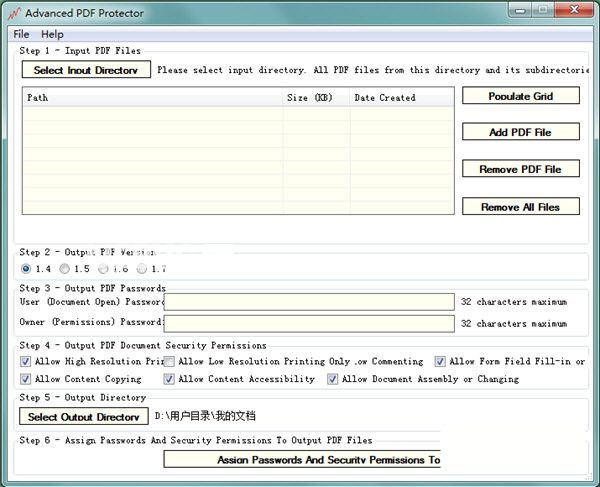Click the Size (KB) column header
The image size is (600, 487).
316,98
